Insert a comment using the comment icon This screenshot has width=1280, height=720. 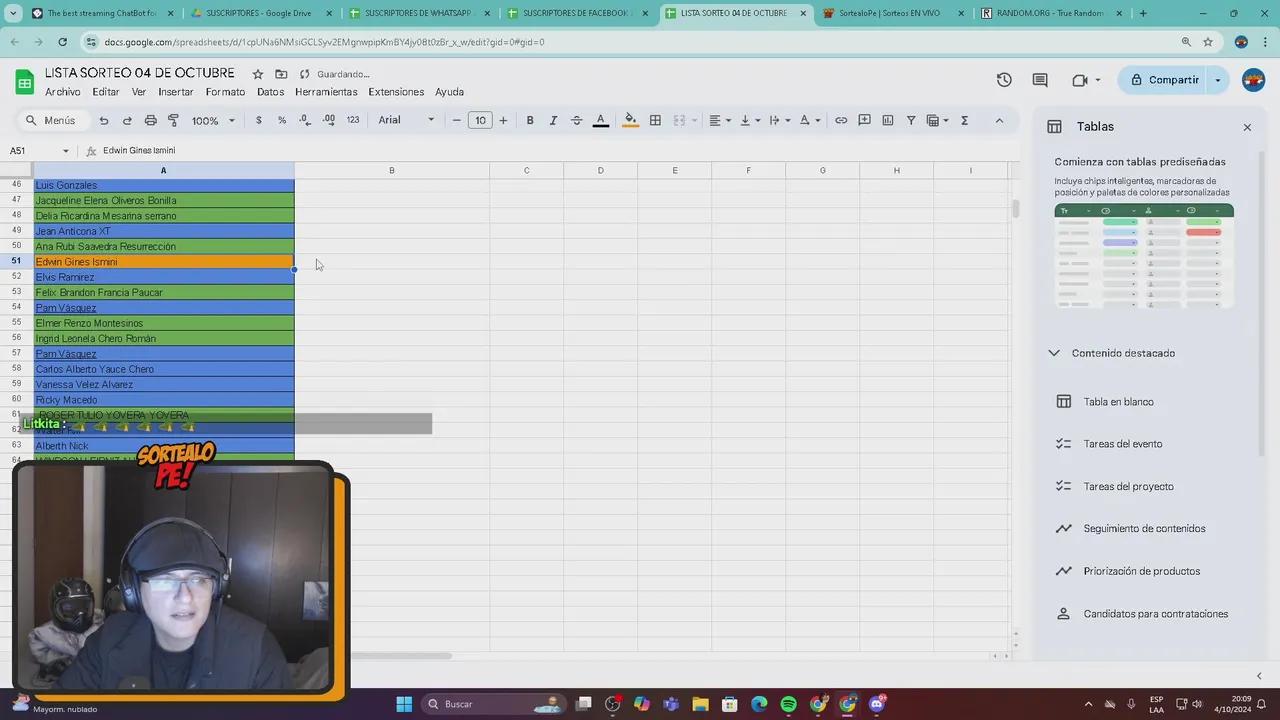tap(864, 120)
